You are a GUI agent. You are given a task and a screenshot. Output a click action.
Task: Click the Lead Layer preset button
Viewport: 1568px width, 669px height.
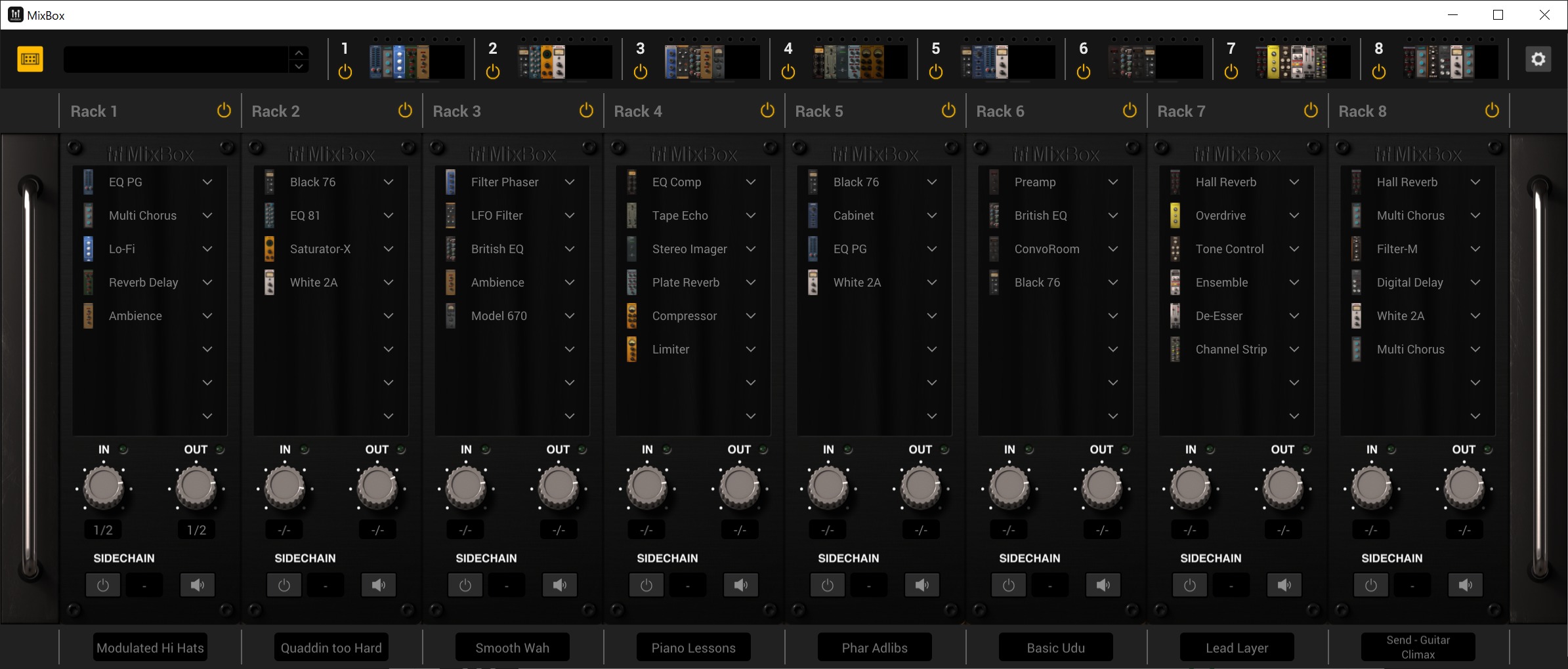[1237, 647]
